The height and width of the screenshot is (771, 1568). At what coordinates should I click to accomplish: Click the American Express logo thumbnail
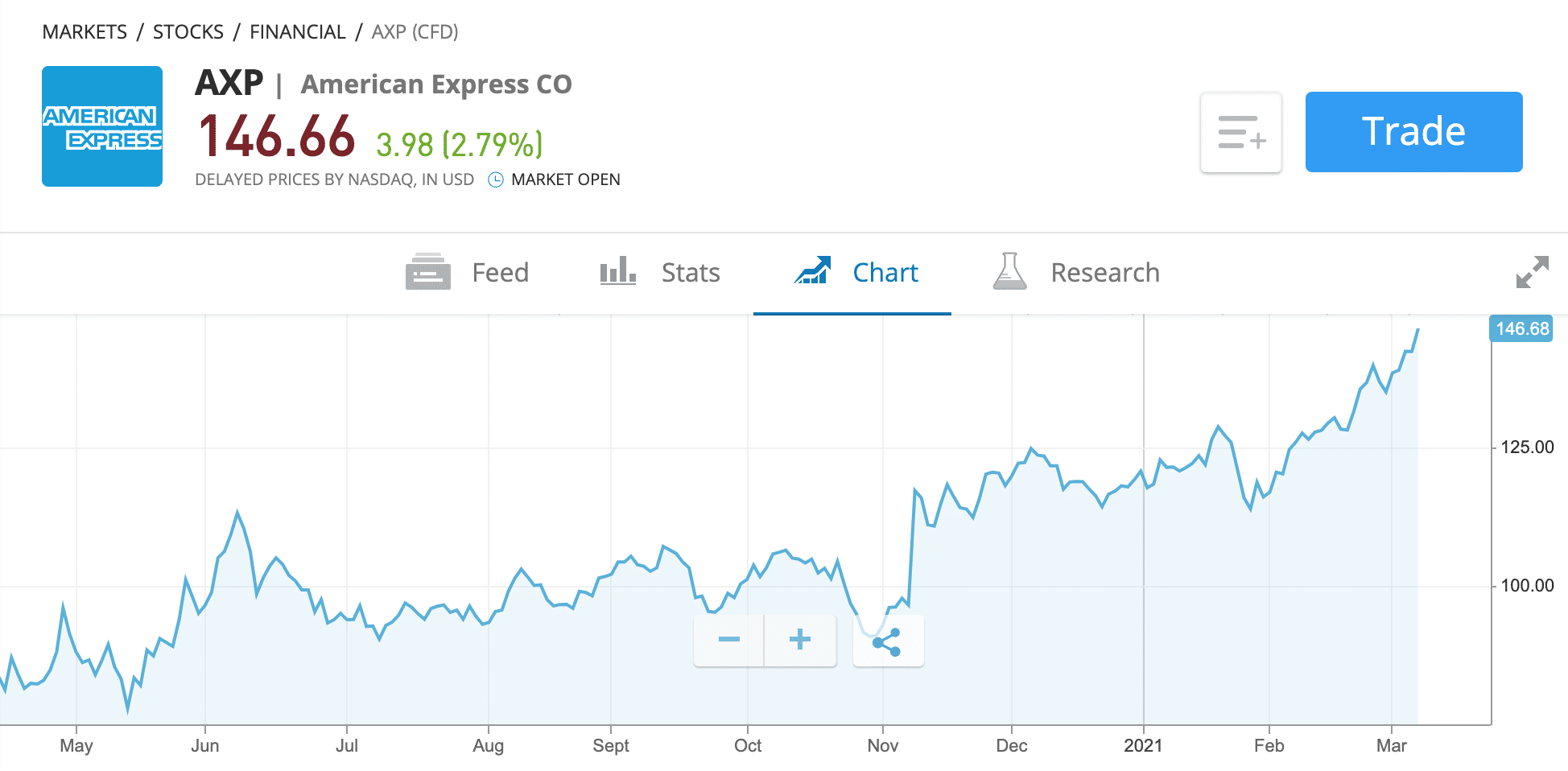pyautogui.click(x=102, y=126)
